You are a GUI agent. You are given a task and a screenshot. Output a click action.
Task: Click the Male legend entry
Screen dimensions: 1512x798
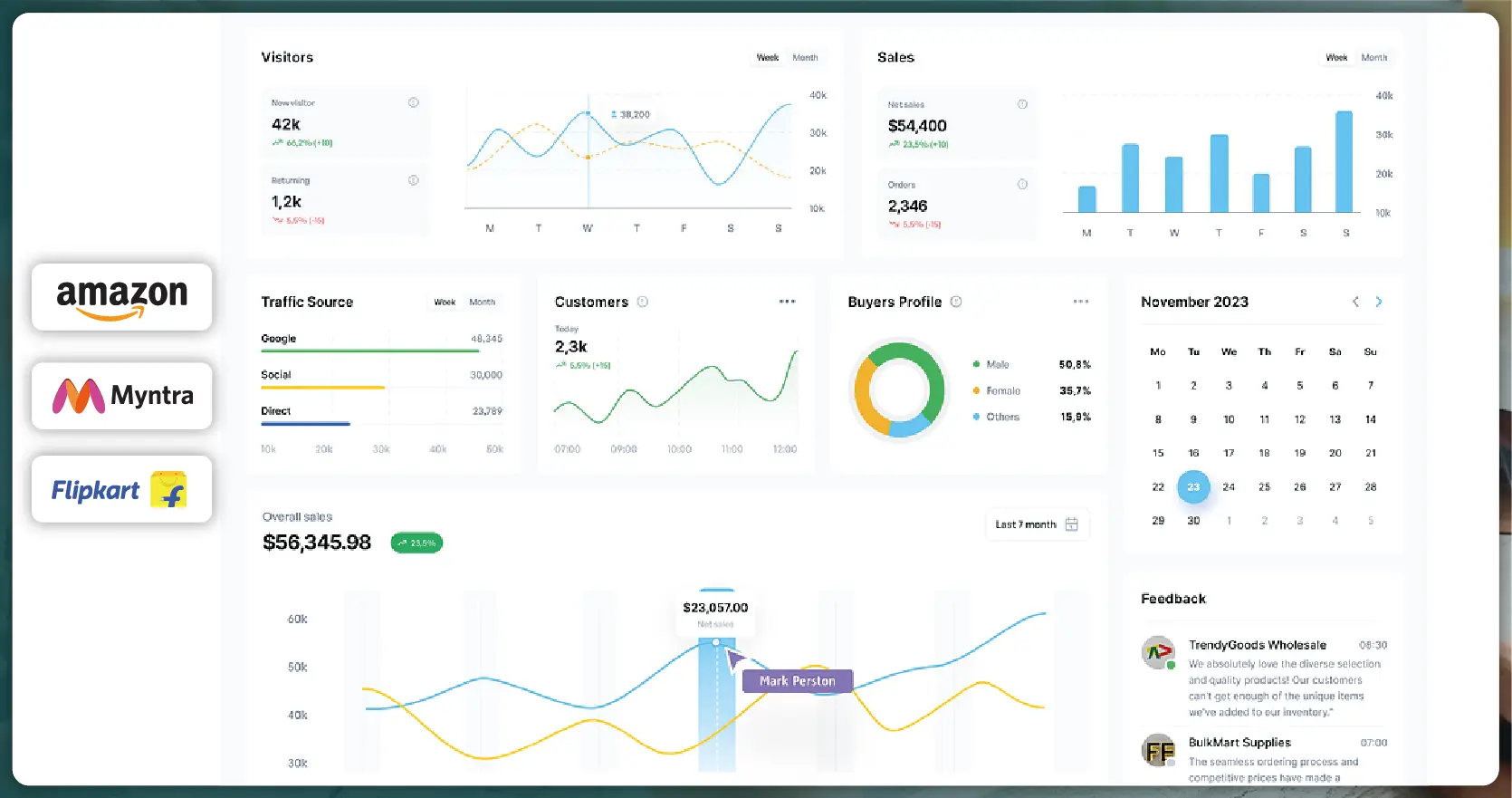(x=991, y=364)
